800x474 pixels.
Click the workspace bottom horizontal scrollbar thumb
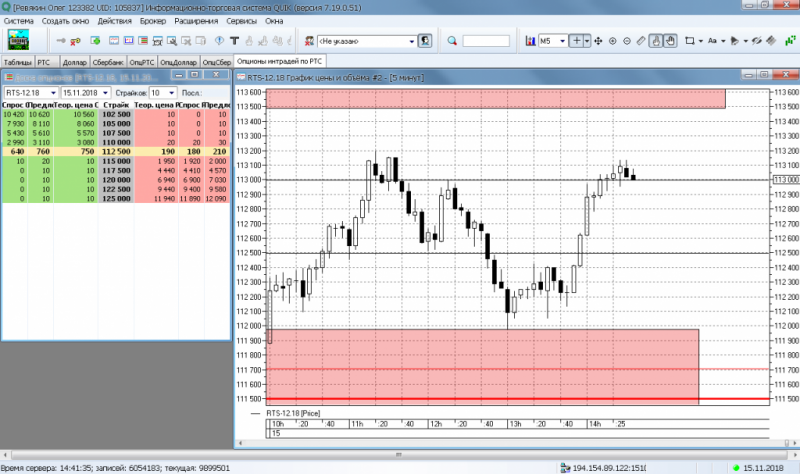(399, 455)
